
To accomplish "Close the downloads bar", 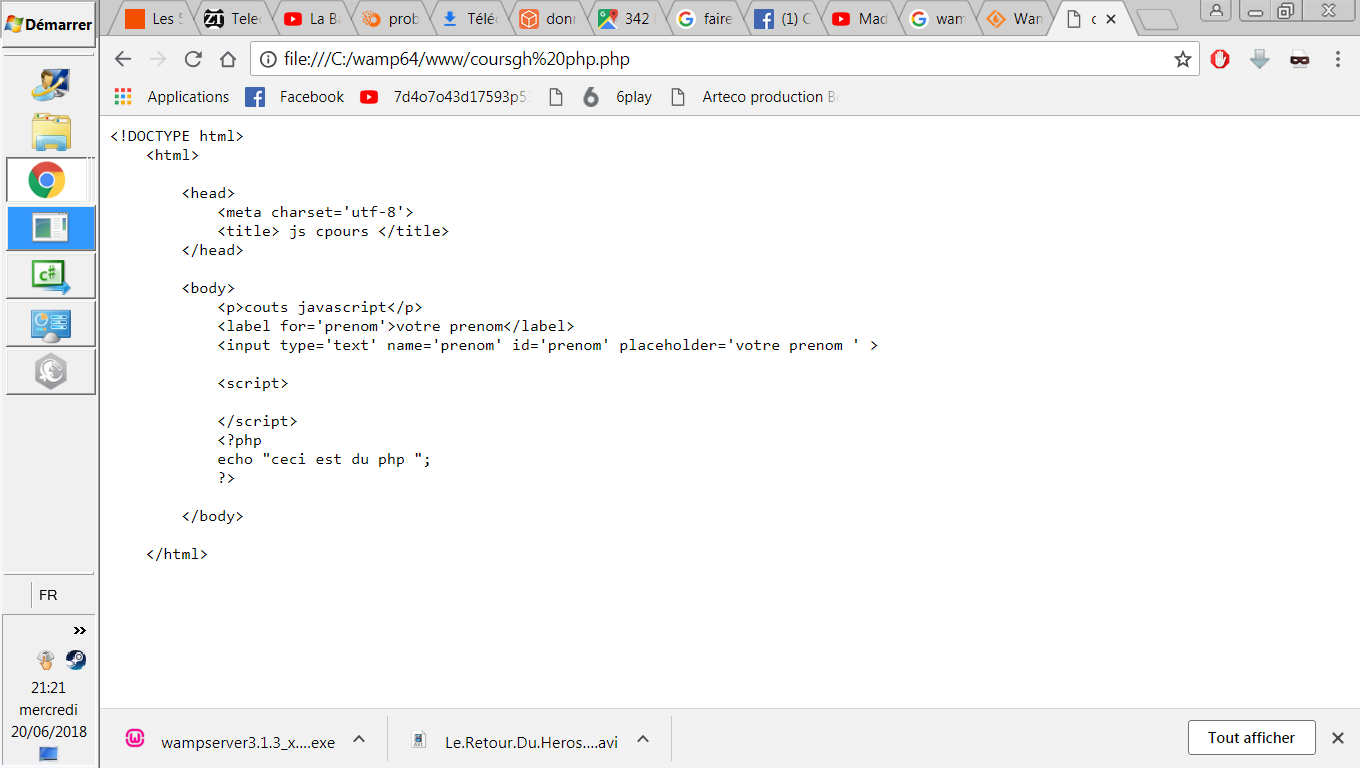I will pyautogui.click(x=1338, y=738).
